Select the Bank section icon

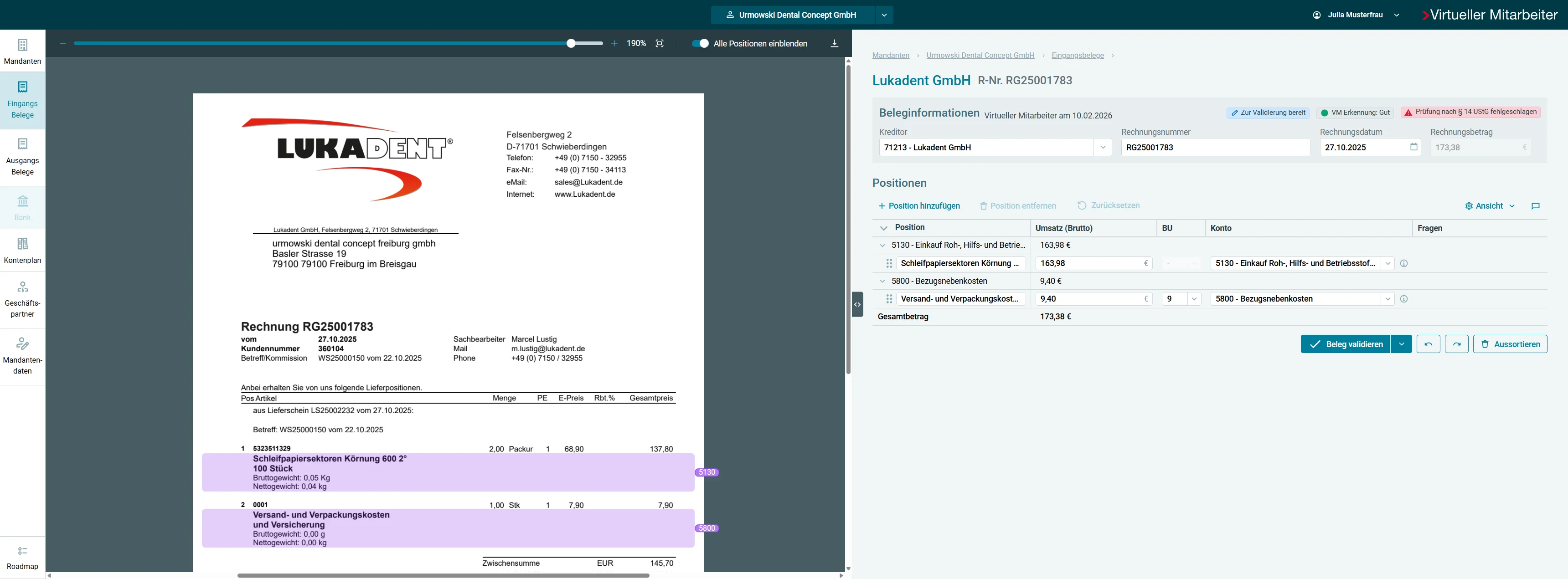[x=22, y=207]
